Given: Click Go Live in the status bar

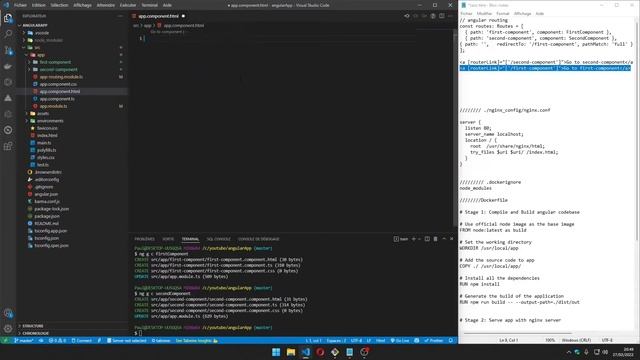Looking at the screenshot, I should point(400,340).
